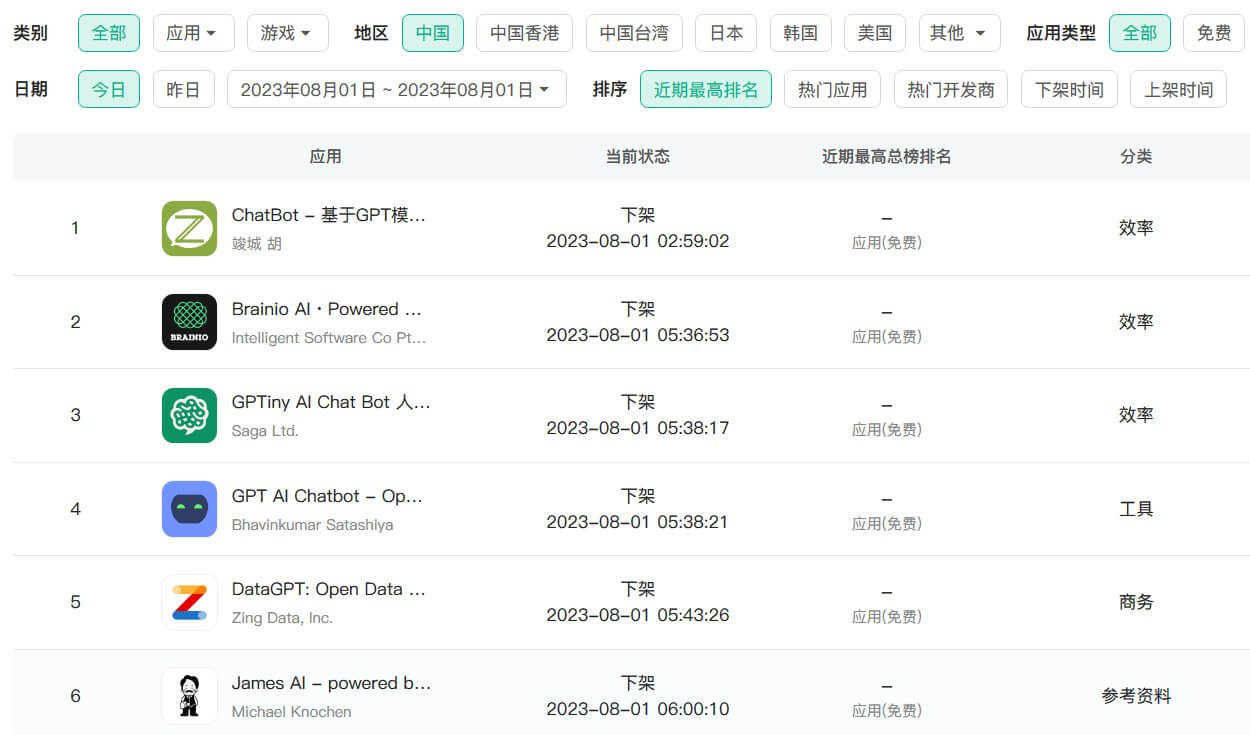Sort by 上架时间
Image resolution: width=1250 pixels, height=735 pixels.
tap(1178, 90)
